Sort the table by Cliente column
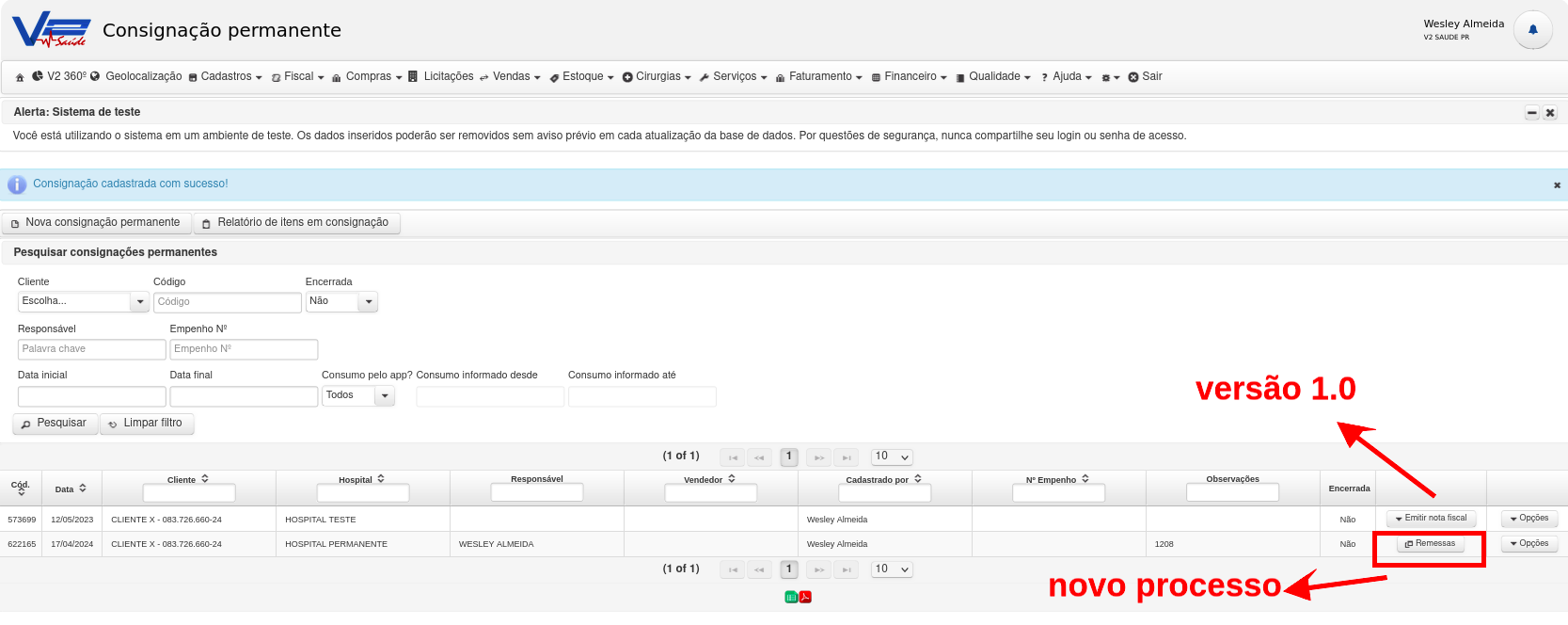 click(188, 479)
